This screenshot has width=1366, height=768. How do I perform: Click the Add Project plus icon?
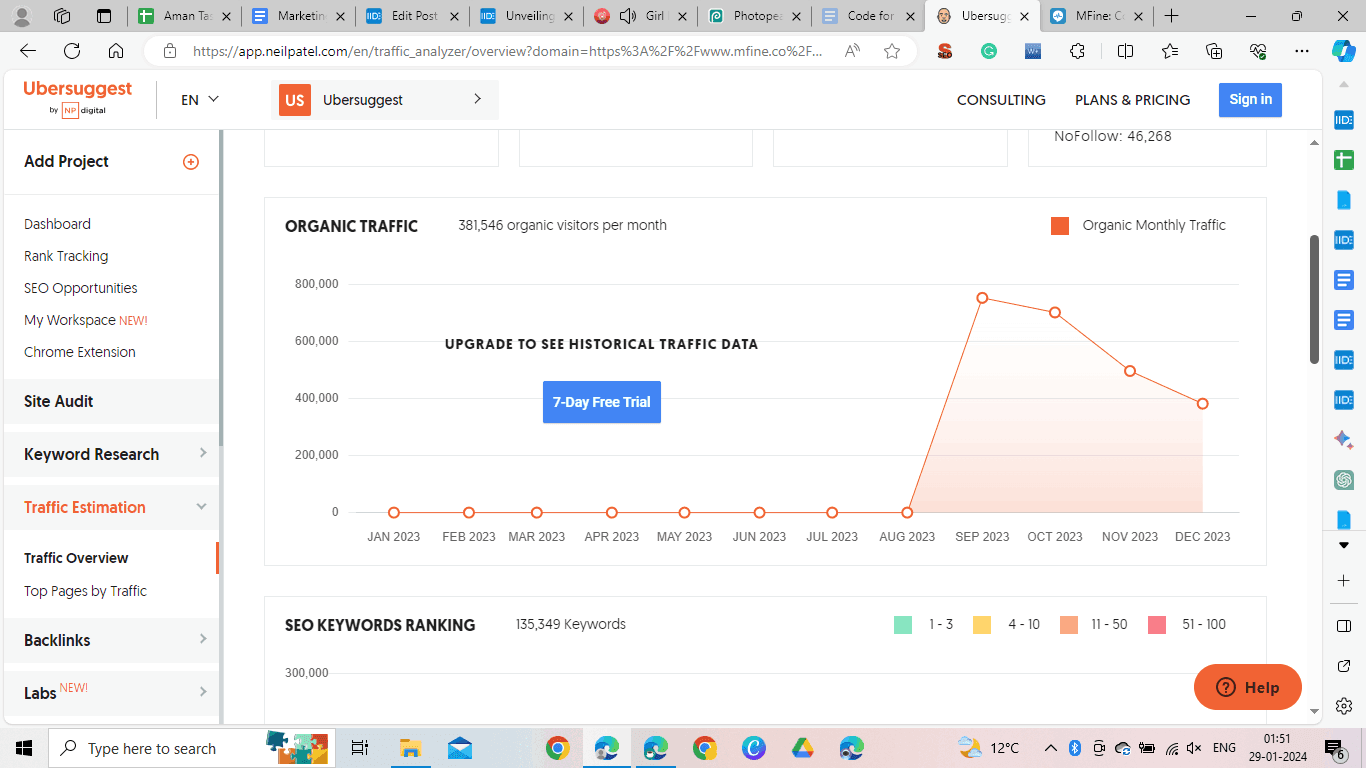coord(190,161)
